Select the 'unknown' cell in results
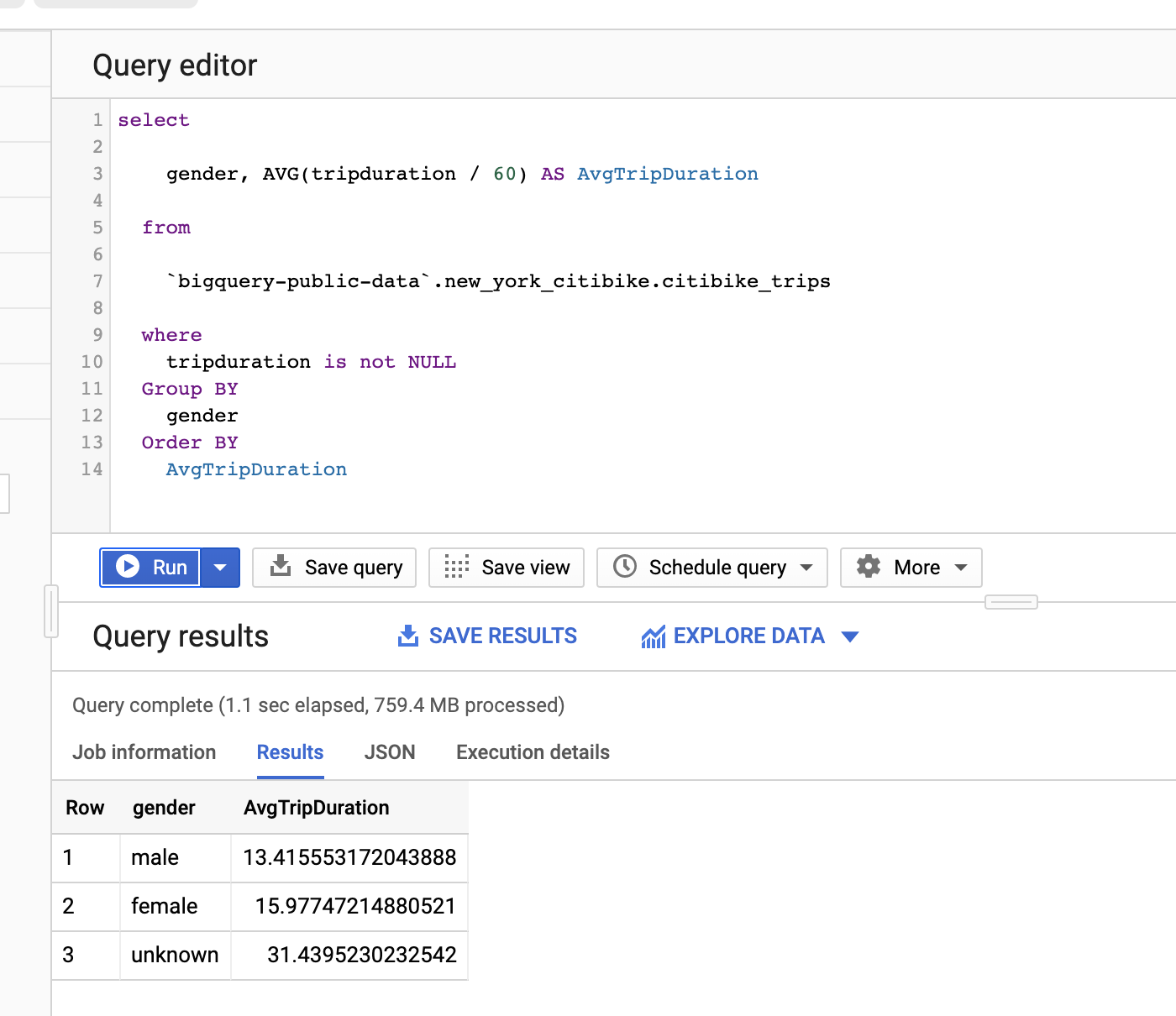Image resolution: width=1176 pixels, height=1016 pixels. tap(175, 955)
